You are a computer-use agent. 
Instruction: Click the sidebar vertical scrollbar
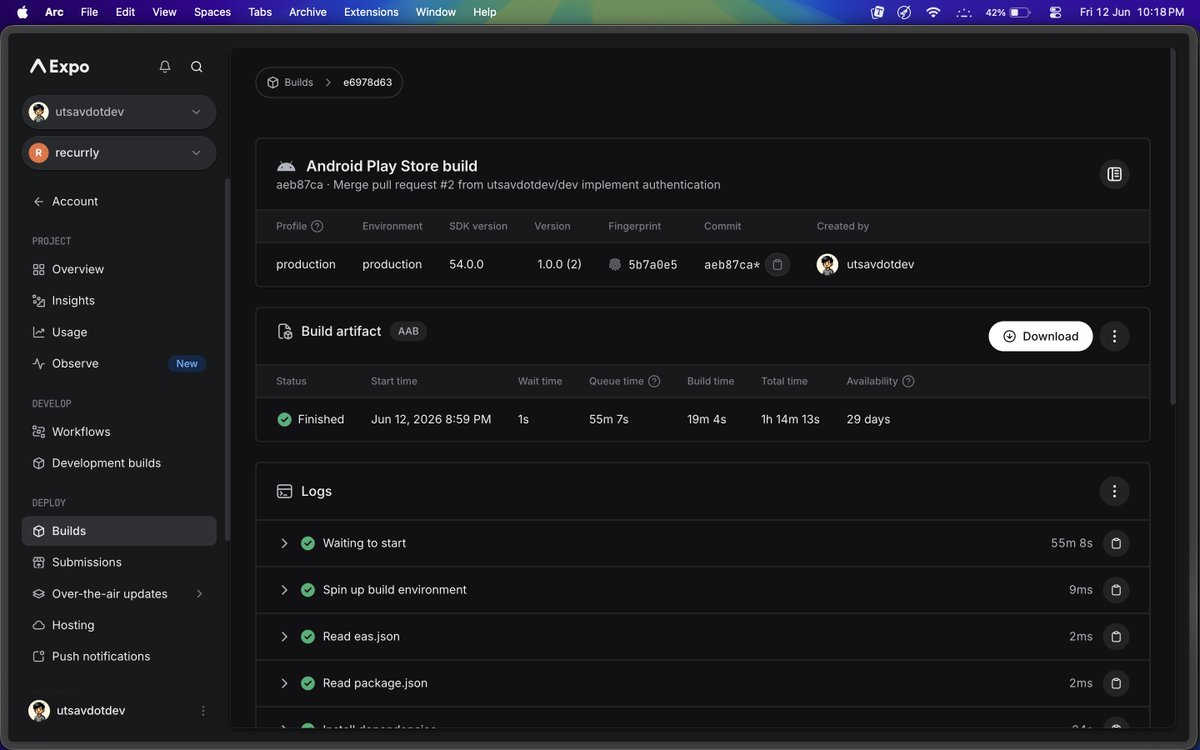pos(226,360)
